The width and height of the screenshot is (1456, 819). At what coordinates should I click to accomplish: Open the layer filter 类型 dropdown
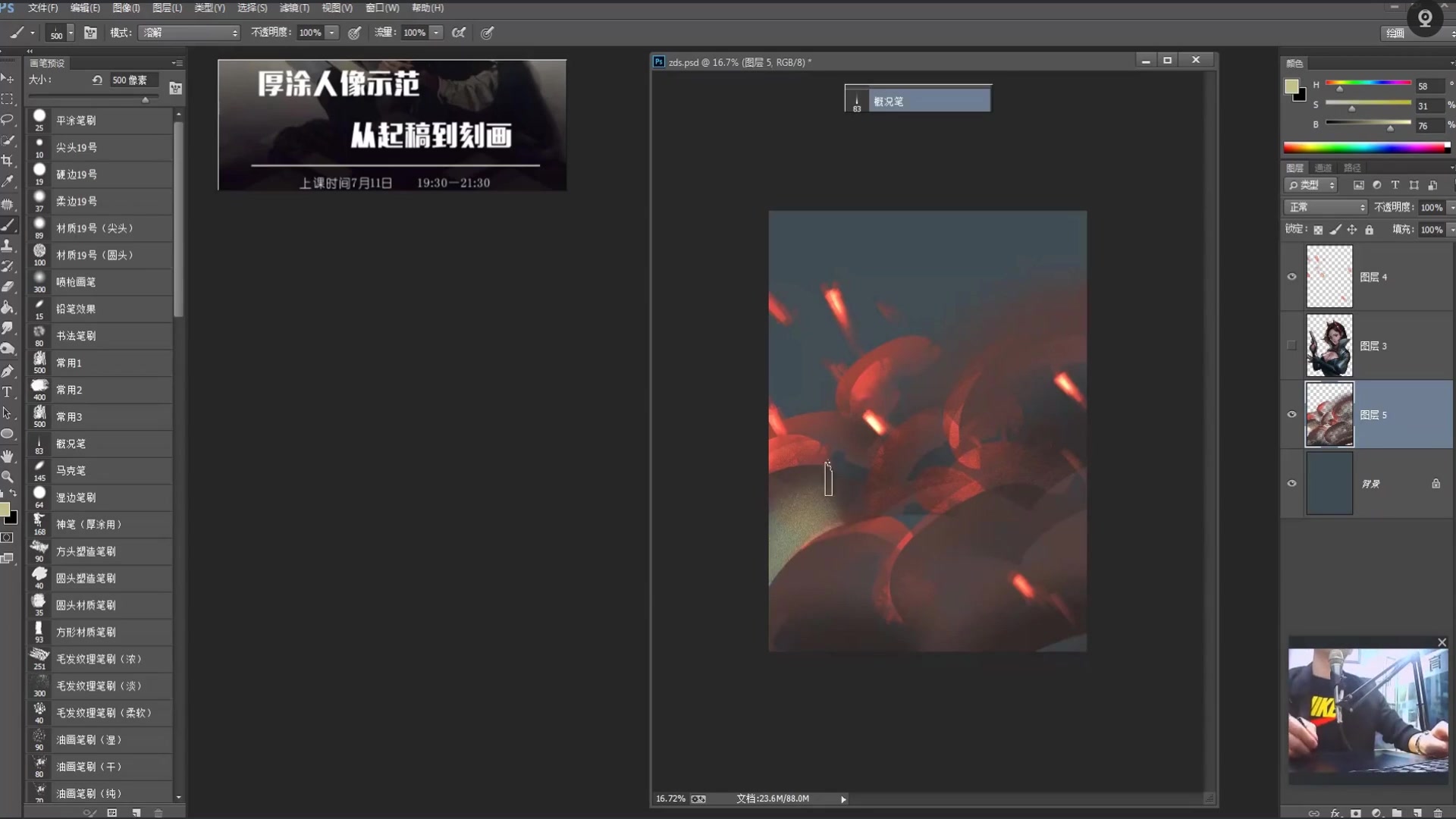coord(1312,185)
